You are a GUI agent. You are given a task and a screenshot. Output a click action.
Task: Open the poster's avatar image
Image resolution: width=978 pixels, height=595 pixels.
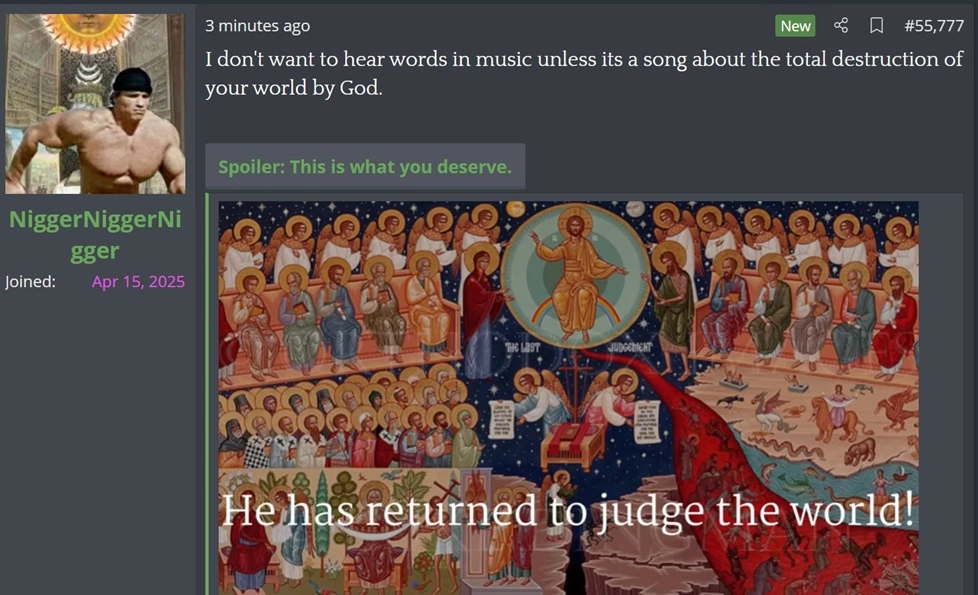[95, 104]
